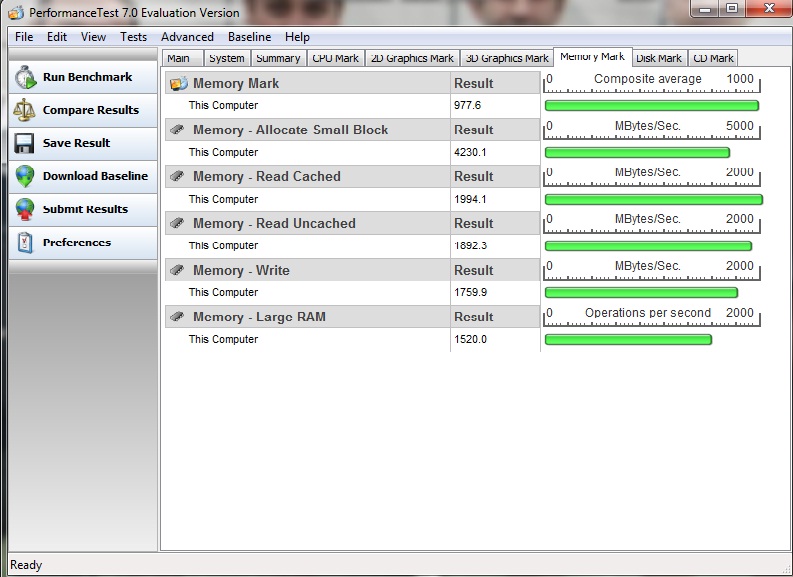Click the Download Baseline globe icon
The width and height of the screenshot is (793, 577).
pos(25,177)
